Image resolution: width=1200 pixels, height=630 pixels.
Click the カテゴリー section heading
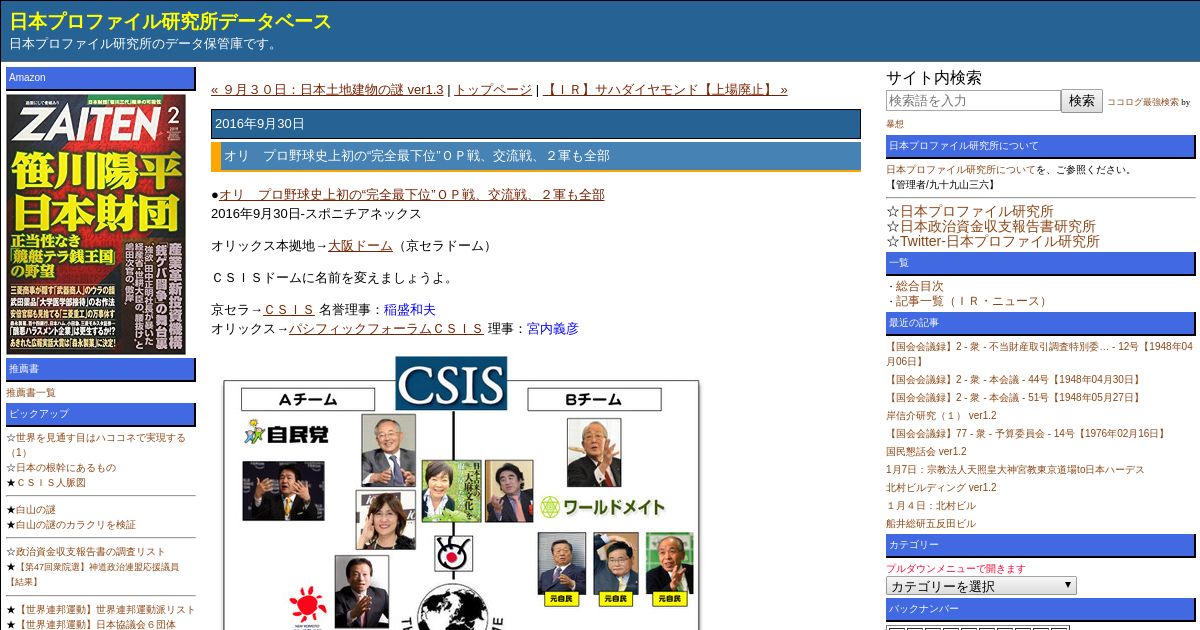click(x=1040, y=545)
